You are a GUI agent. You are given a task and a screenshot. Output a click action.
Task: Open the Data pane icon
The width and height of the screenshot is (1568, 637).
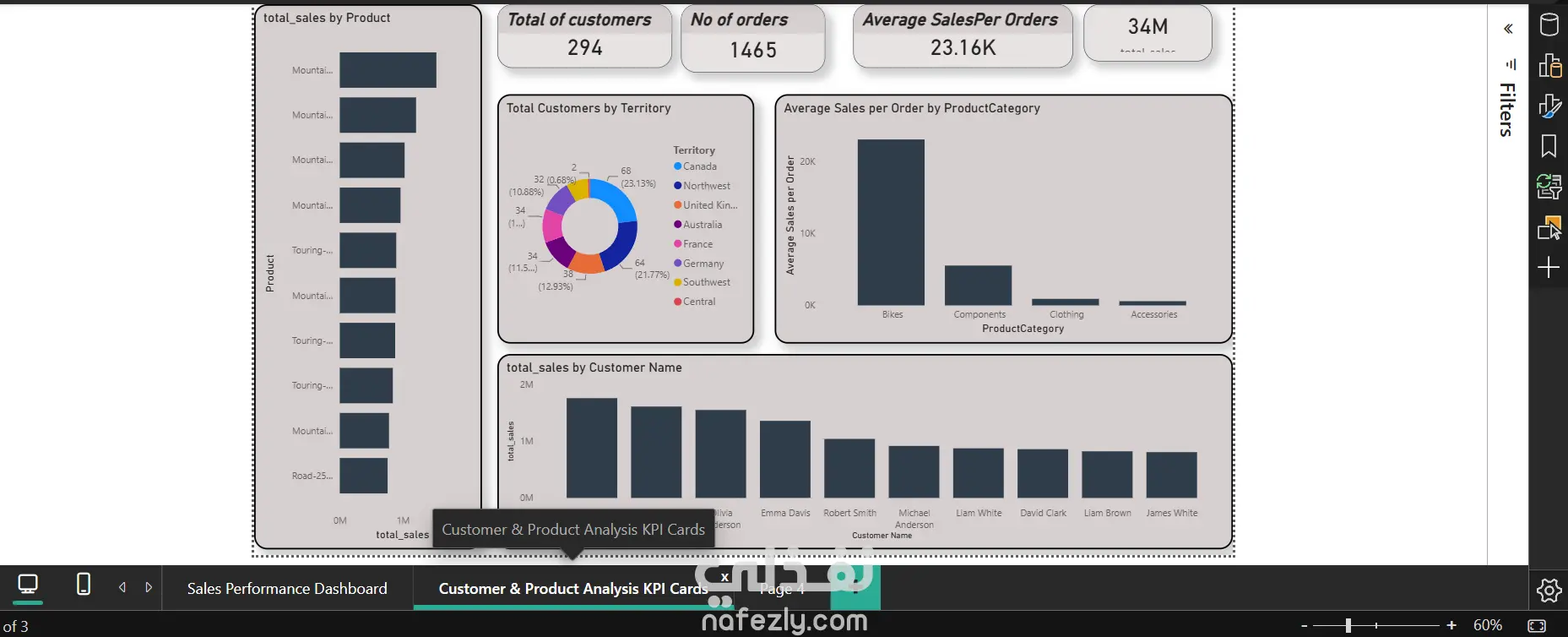tap(1549, 24)
